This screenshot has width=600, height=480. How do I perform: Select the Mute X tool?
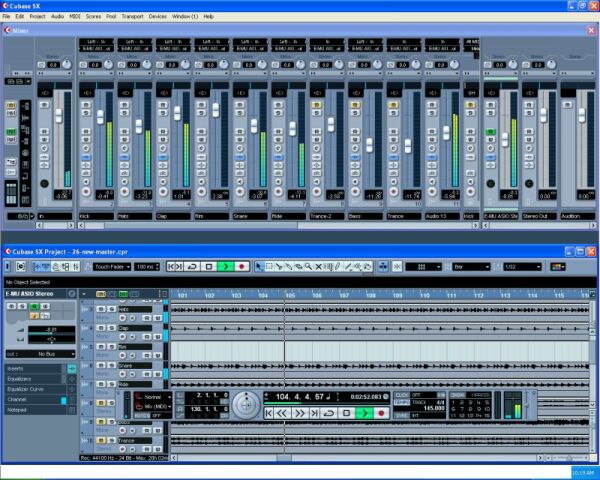(x=318, y=267)
